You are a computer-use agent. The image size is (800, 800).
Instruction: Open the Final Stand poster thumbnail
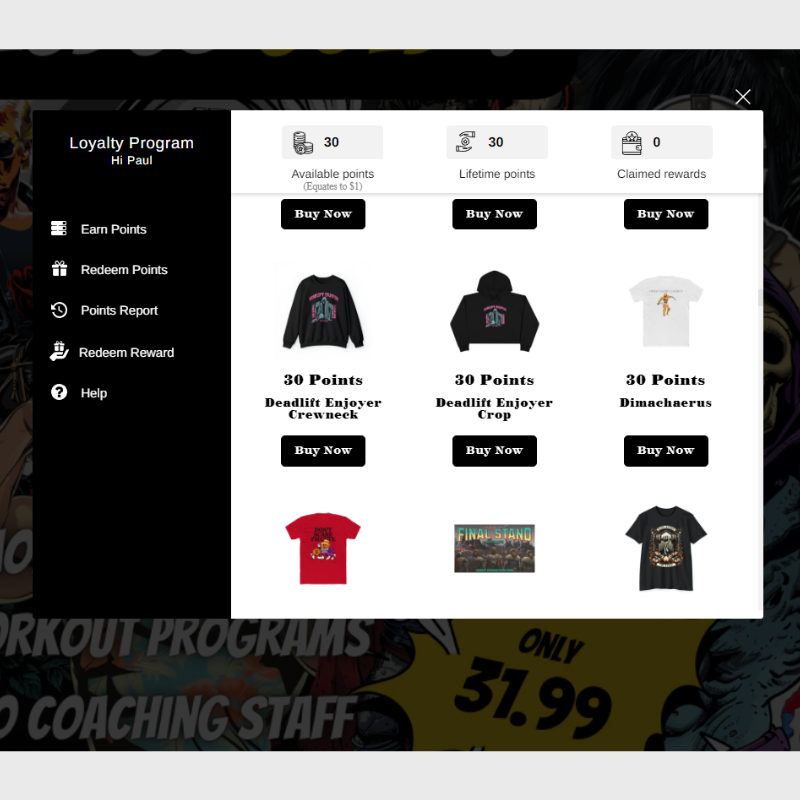pyautogui.click(x=494, y=548)
